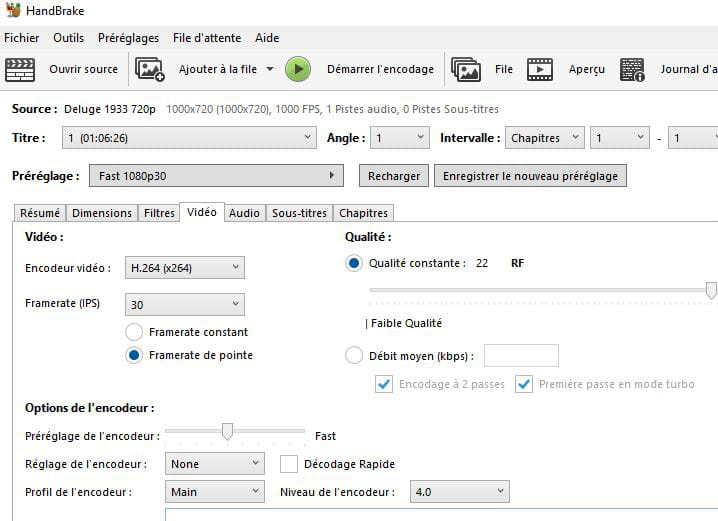This screenshot has height=521, width=718.
Task: Click the Ajouter à la file image icon
Action: tap(149, 70)
